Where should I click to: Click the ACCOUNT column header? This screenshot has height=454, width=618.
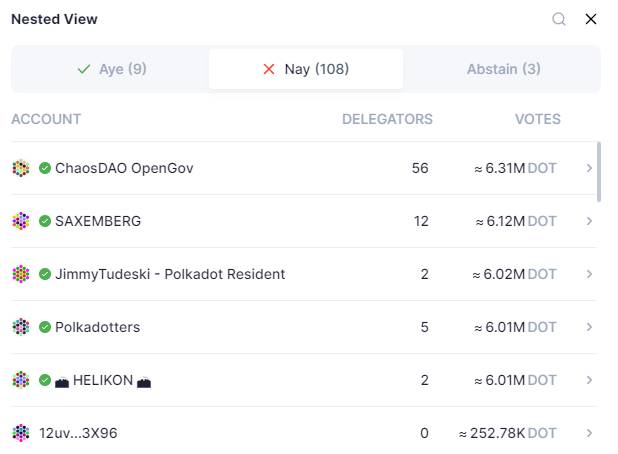tap(46, 119)
